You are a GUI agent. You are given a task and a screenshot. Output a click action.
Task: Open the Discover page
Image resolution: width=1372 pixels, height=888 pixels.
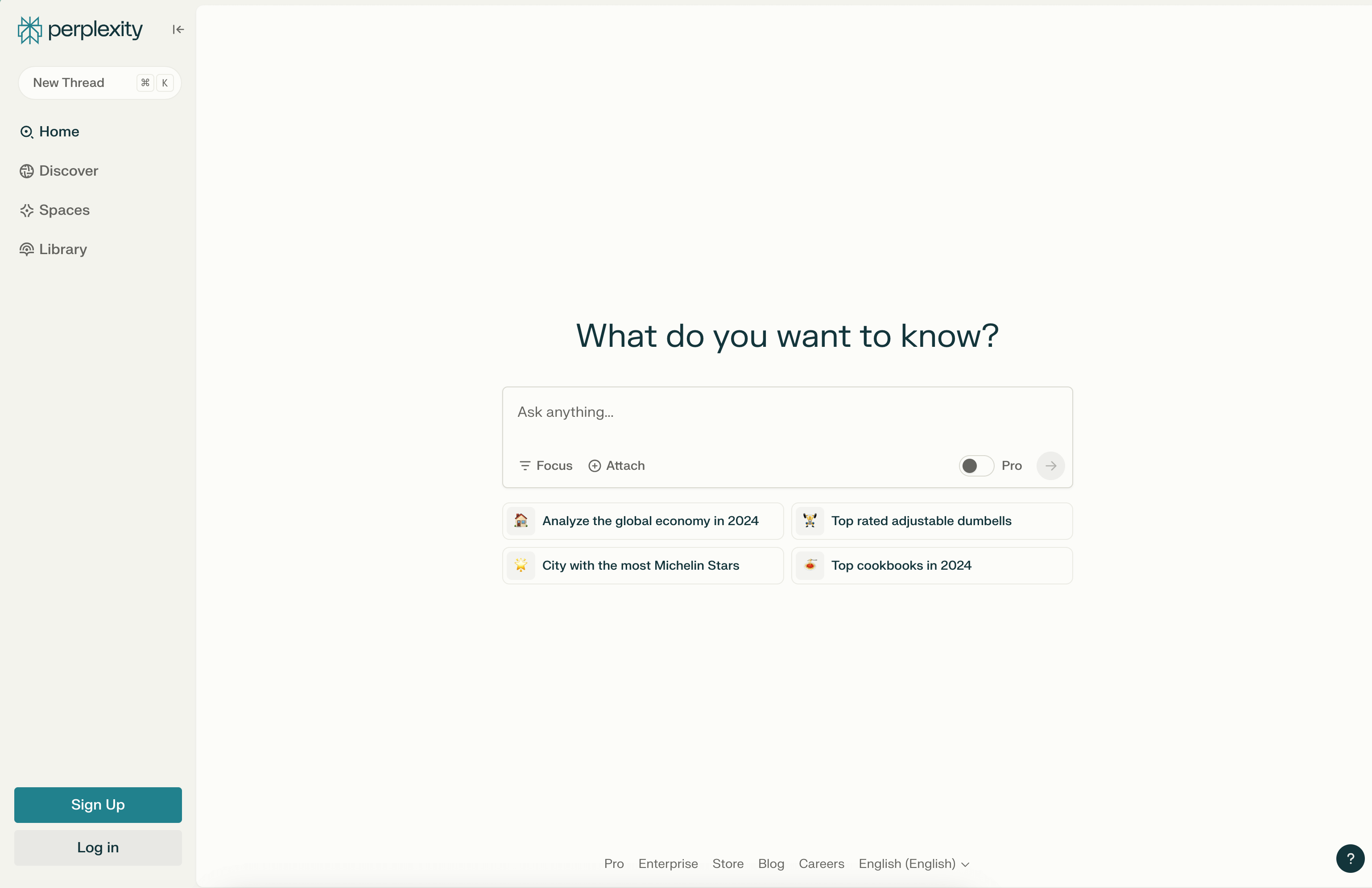[x=68, y=171]
